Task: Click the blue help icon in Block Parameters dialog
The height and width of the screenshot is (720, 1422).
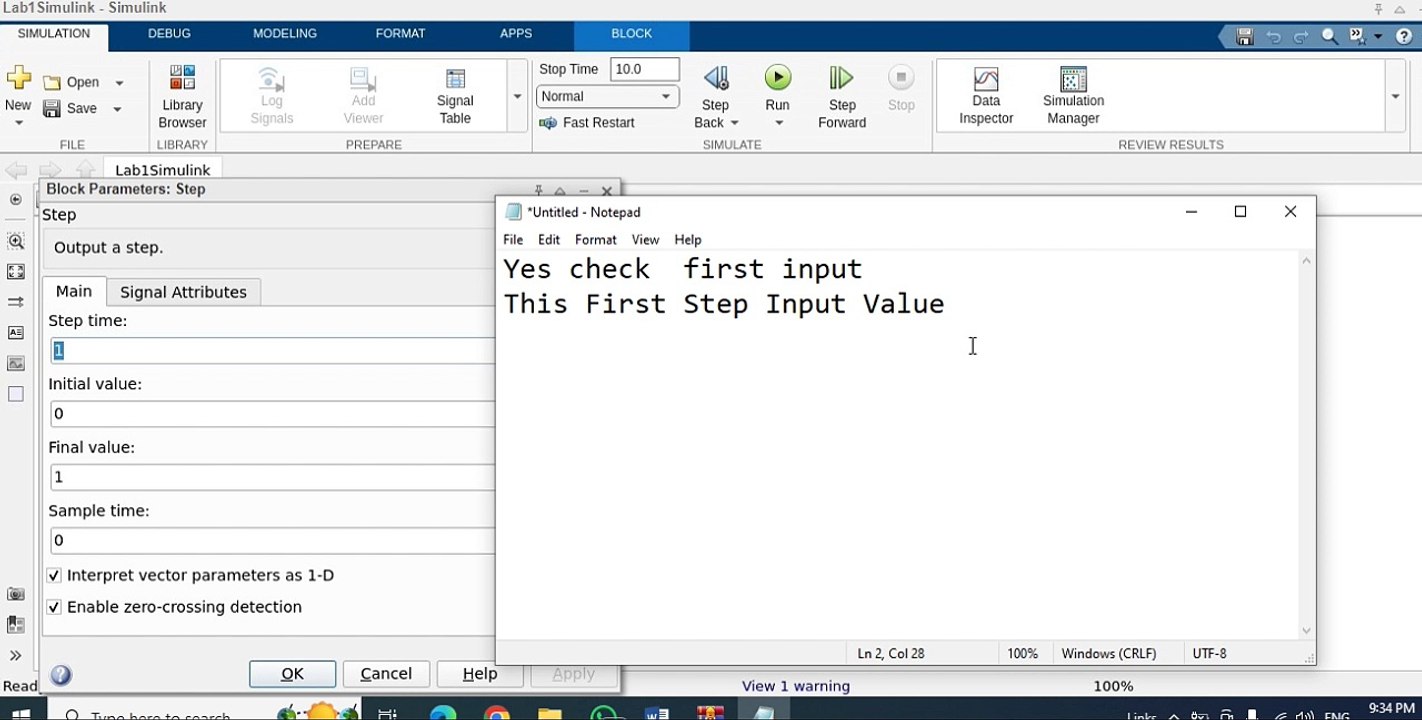Action: pyautogui.click(x=61, y=675)
